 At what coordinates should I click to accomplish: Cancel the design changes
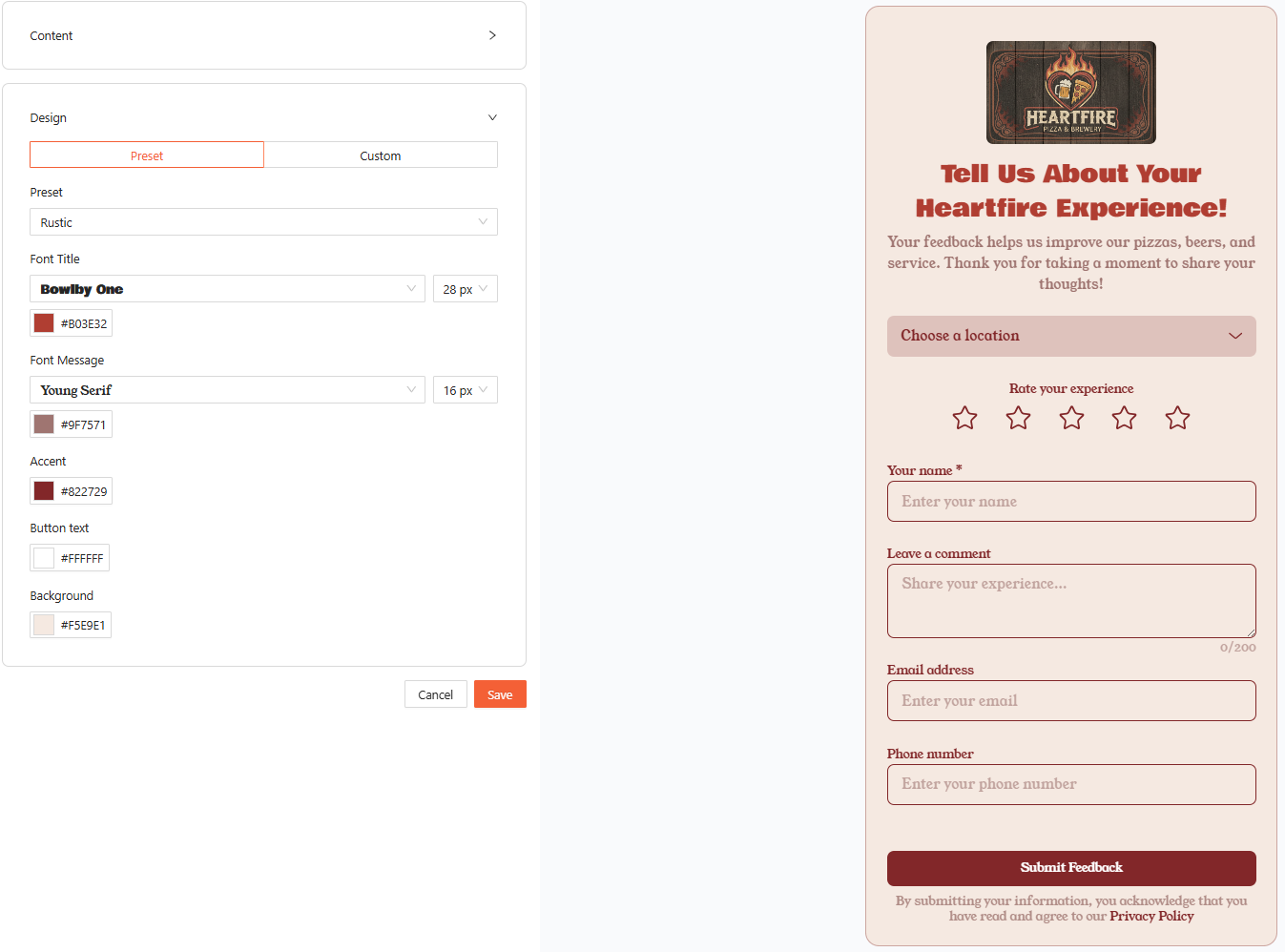click(x=435, y=694)
